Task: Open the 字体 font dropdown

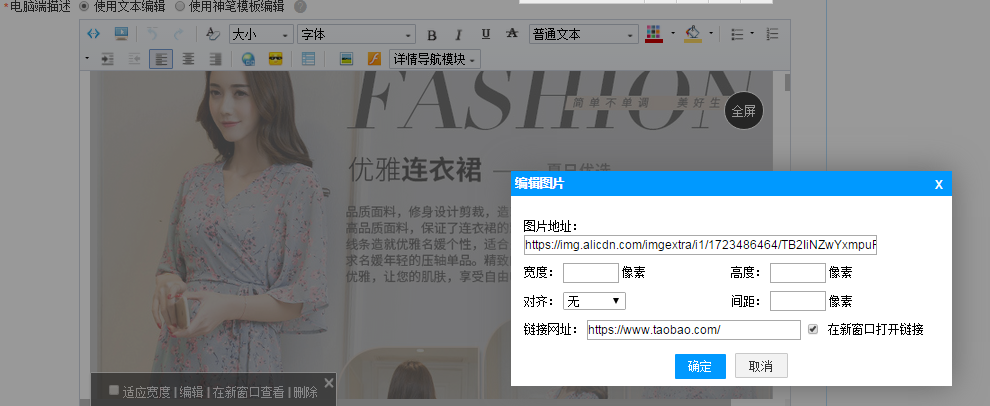Action: (355, 35)
